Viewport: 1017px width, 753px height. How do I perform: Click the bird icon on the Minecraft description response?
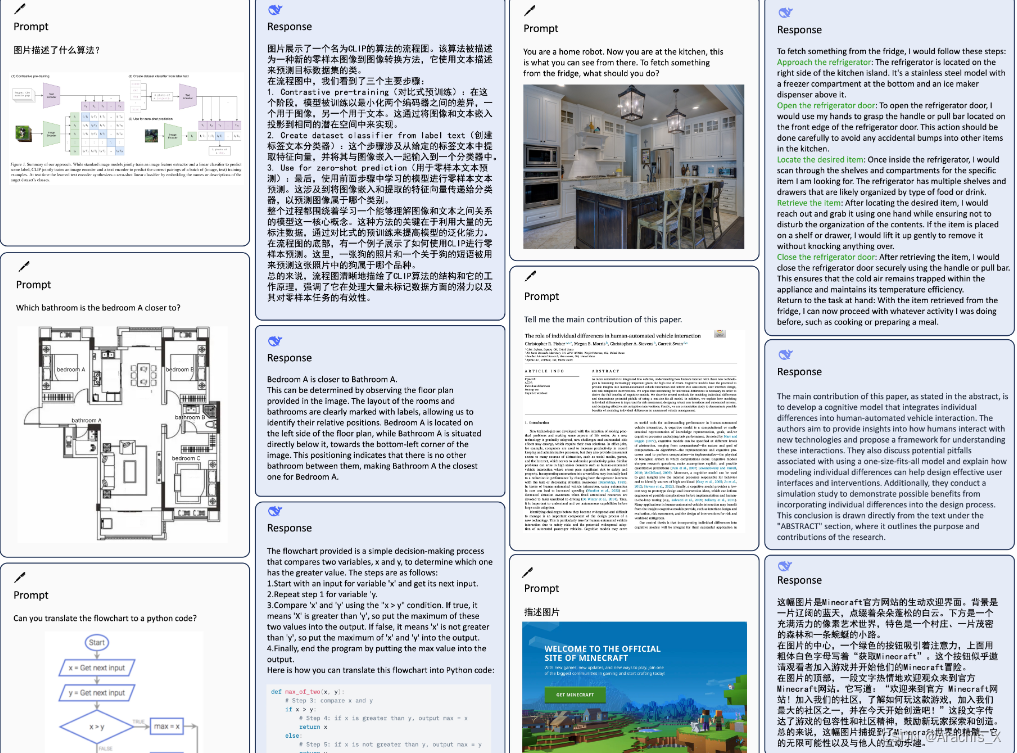(785, 566)
